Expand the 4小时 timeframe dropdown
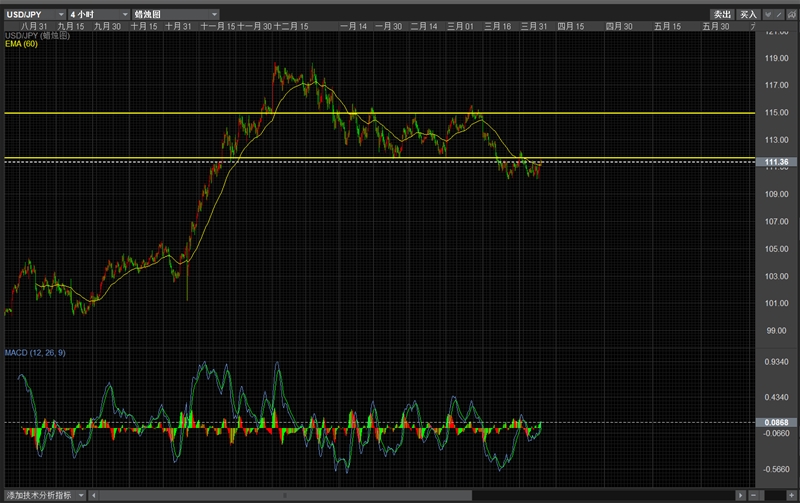 click(99, 14)
